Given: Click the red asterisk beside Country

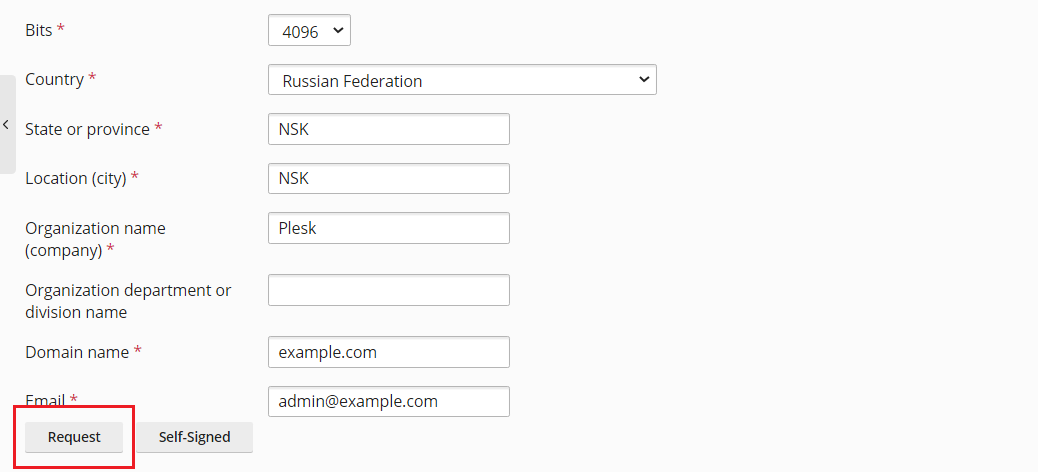Looking at the screenshot, I should click(92, 78).
